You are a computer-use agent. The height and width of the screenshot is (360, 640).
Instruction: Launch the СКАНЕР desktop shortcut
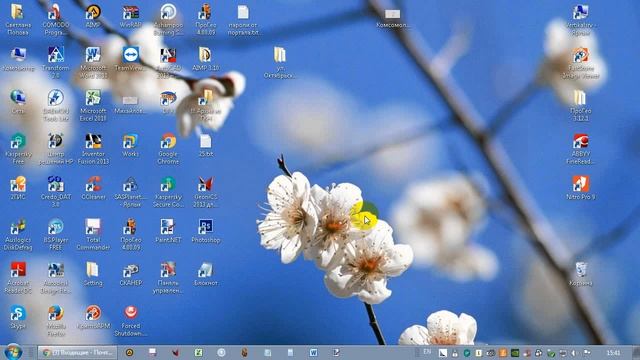tap(131, 275)
